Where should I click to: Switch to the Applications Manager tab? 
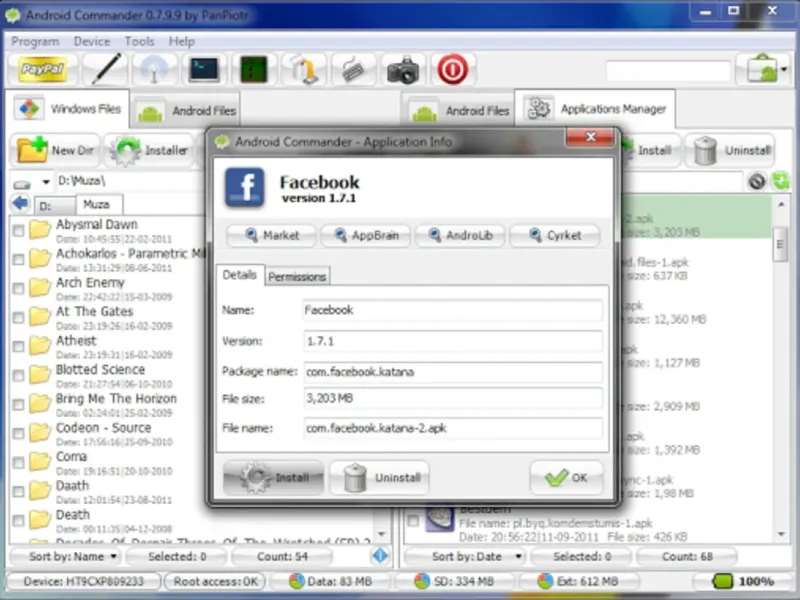click(x=595, y=109)
